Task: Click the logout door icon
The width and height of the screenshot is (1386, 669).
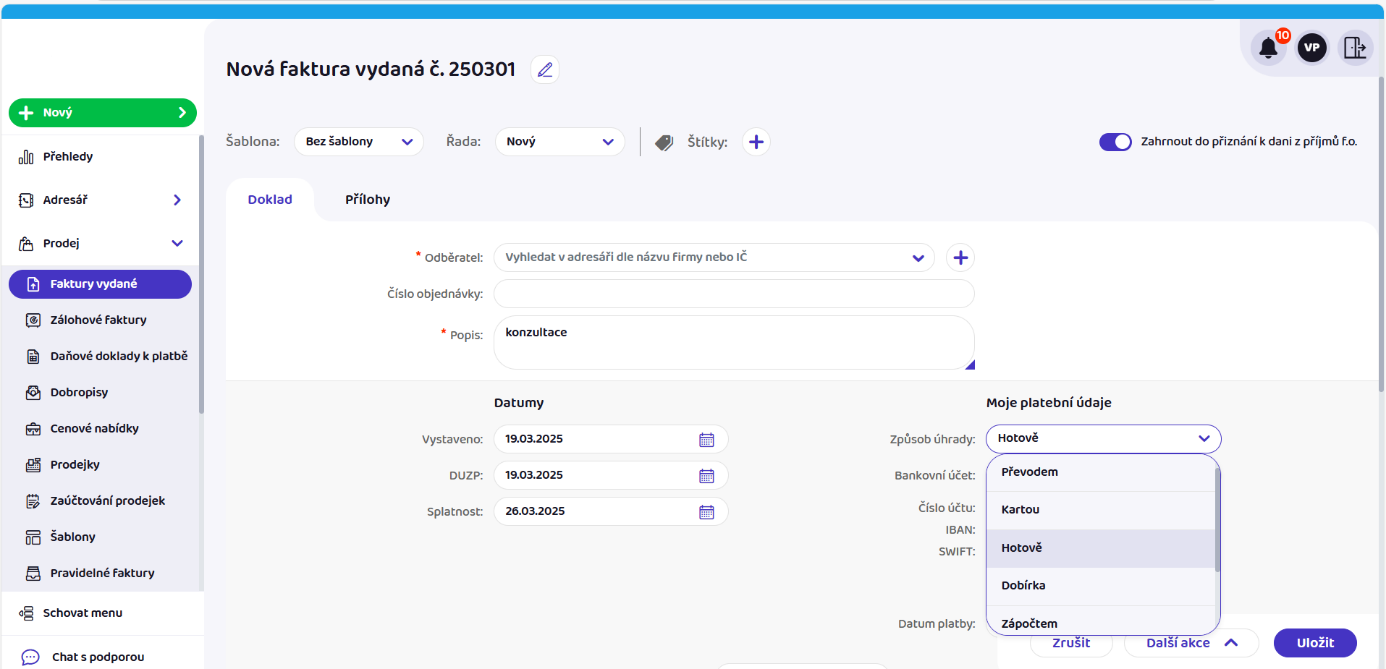Action: click(x=1355, y=47)
